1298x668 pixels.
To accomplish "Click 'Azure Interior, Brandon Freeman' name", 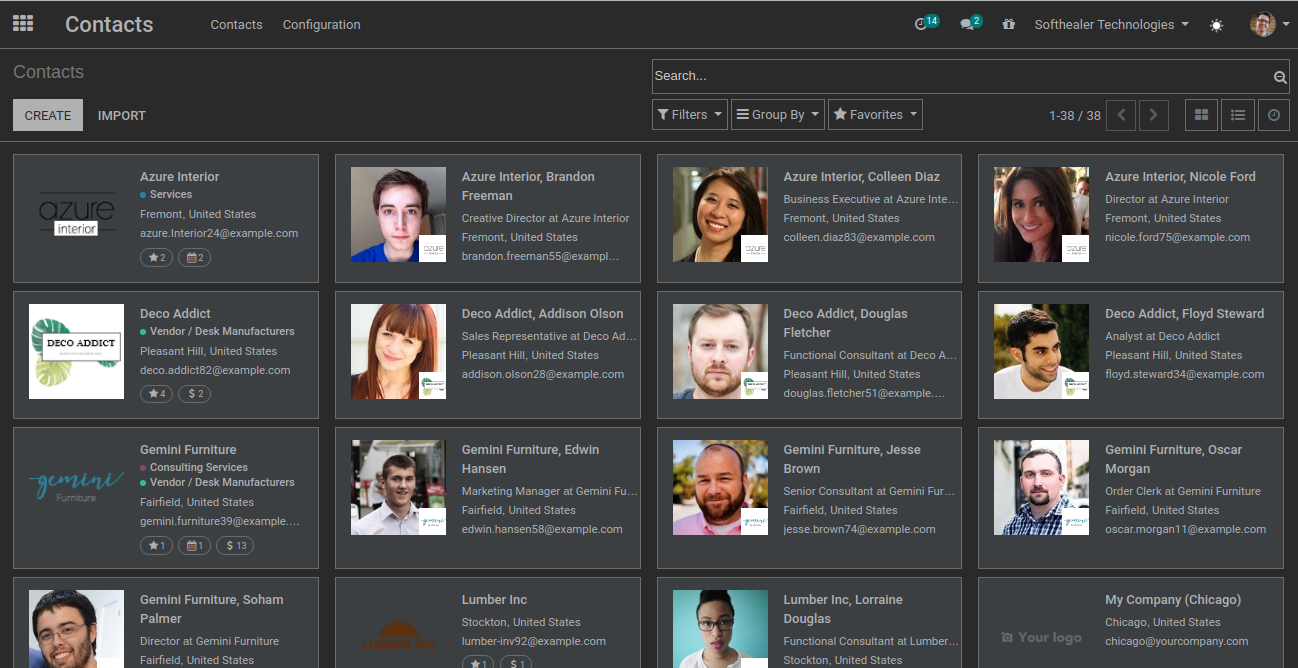I will (x=528, y=186).
